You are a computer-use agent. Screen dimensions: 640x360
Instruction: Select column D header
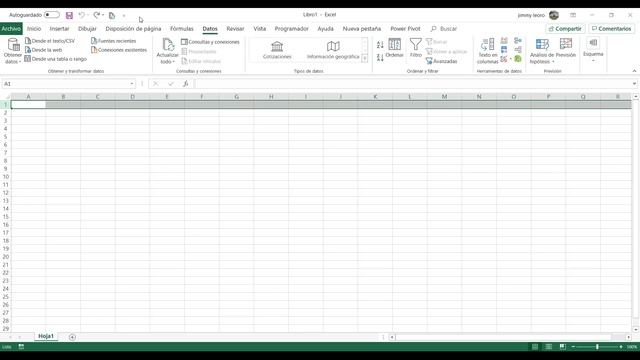[x=132, y=97]
